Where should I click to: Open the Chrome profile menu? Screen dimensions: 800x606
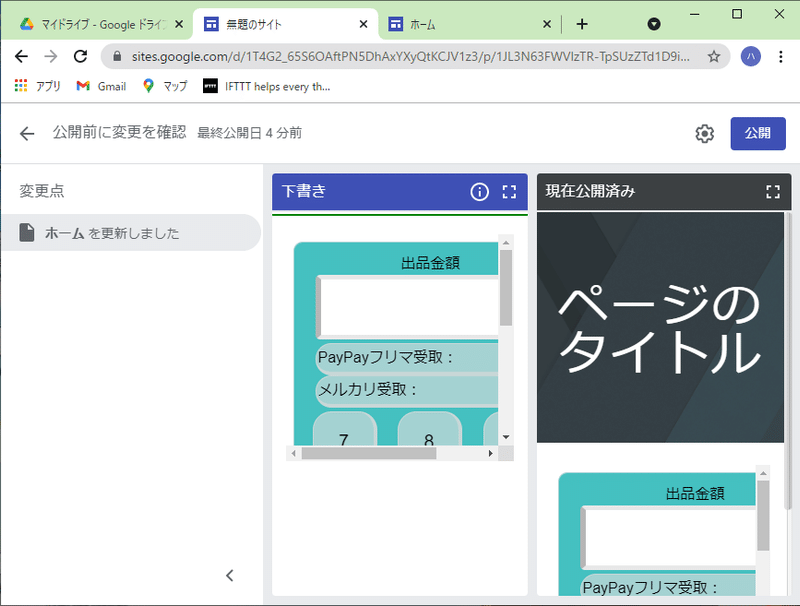point(750,57)
